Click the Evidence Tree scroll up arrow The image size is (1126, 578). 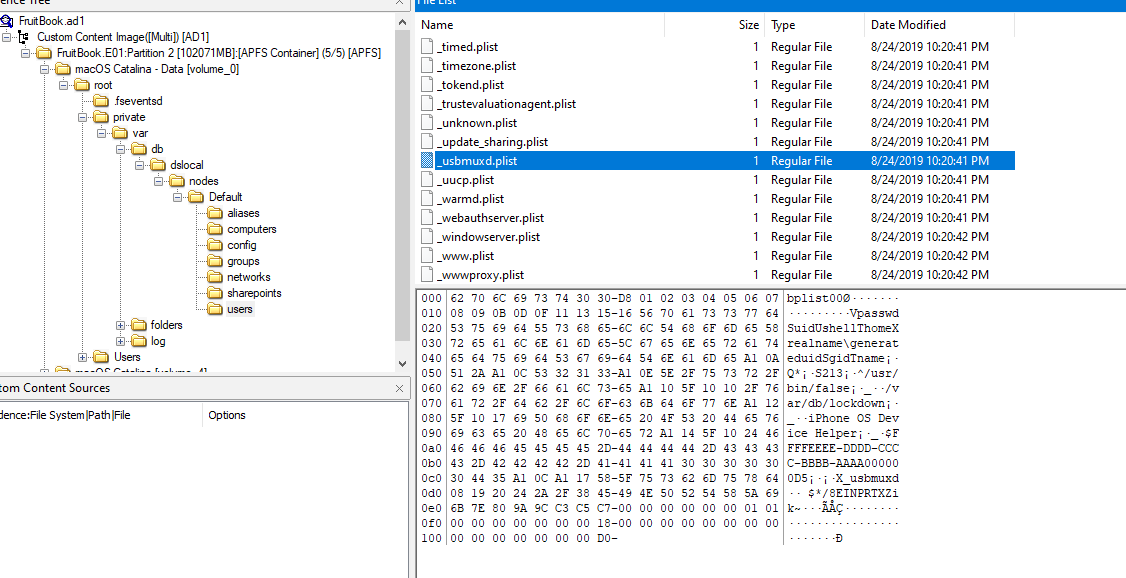click(401, 22)
